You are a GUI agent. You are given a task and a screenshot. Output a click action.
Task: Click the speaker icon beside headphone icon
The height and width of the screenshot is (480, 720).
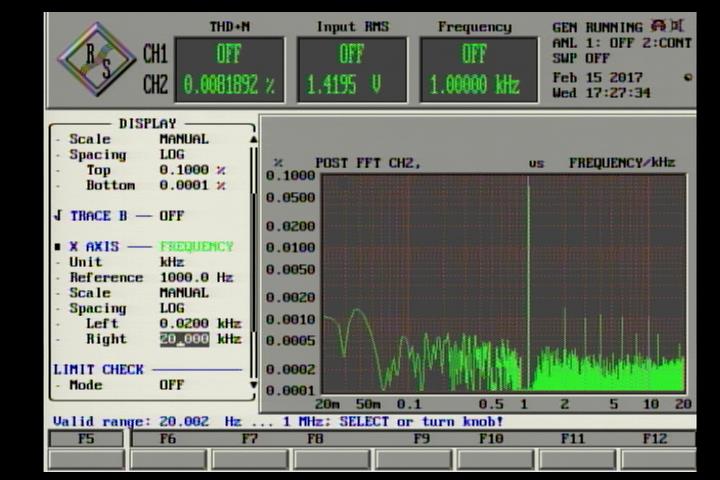tap(677, 27)
